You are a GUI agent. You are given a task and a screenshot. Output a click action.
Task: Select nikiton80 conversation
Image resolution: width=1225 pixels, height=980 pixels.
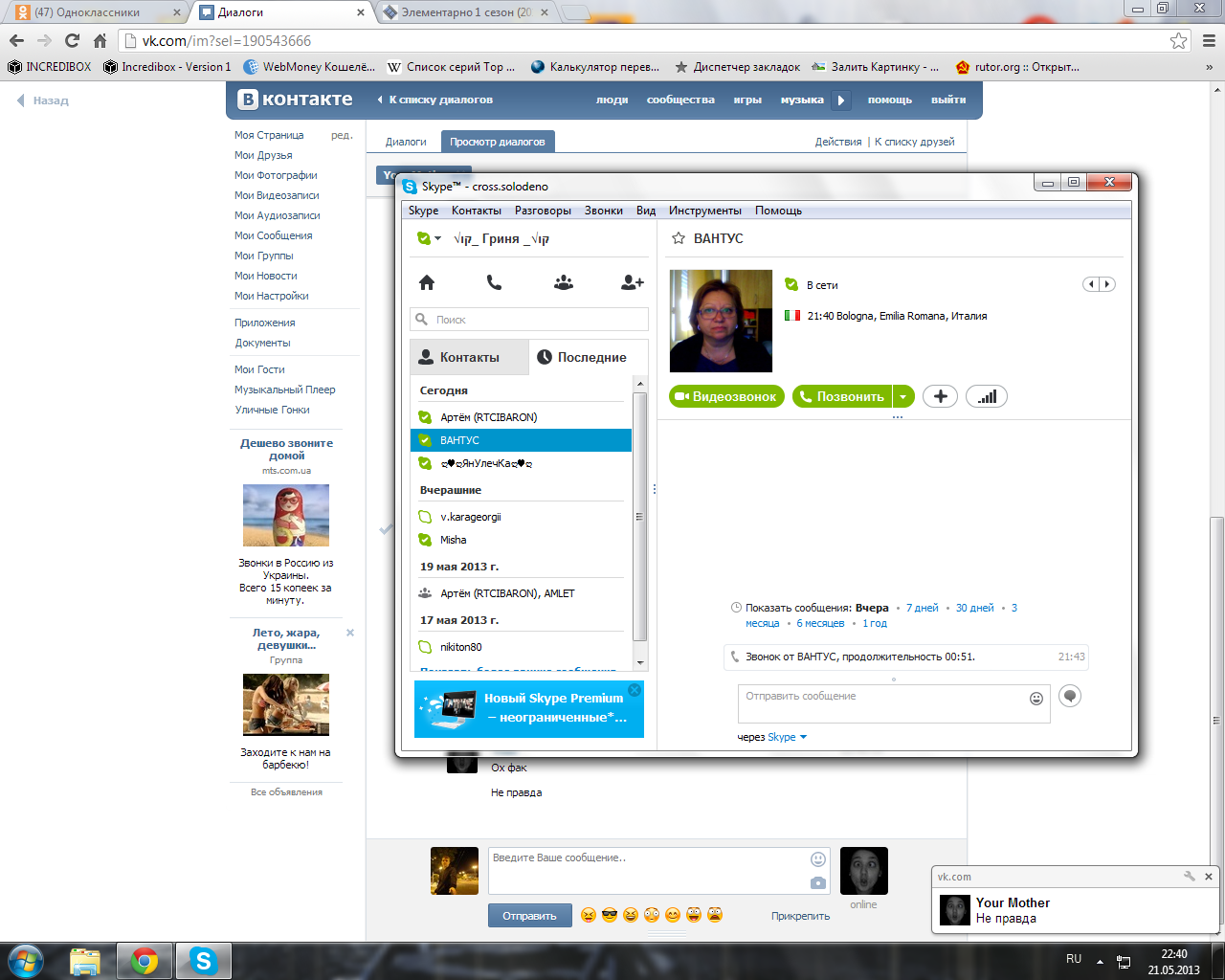click(x=521, y=647)
